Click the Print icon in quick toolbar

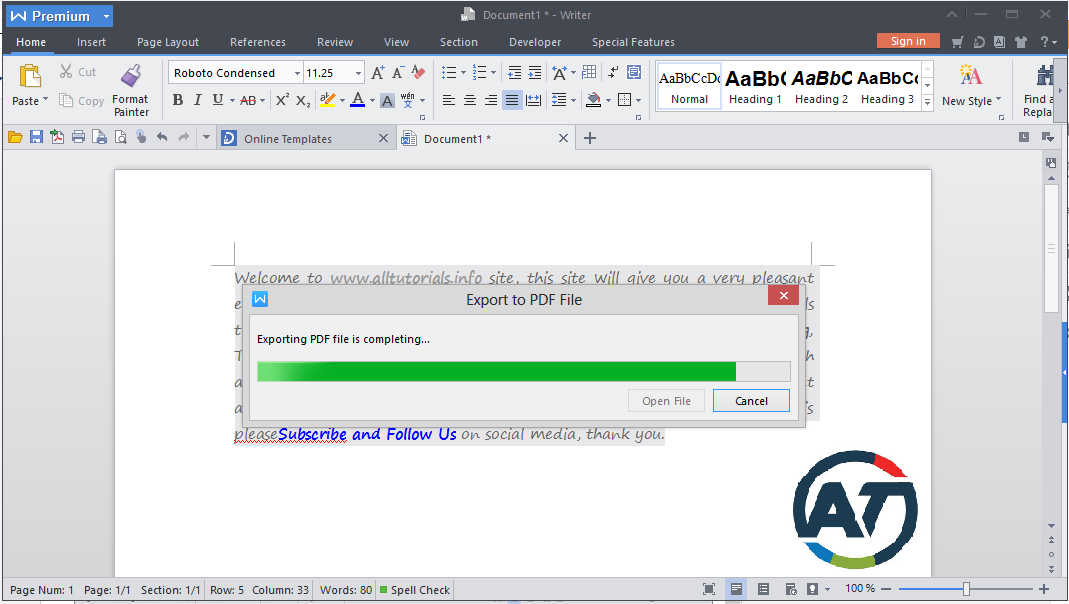[x=78, y=138]
